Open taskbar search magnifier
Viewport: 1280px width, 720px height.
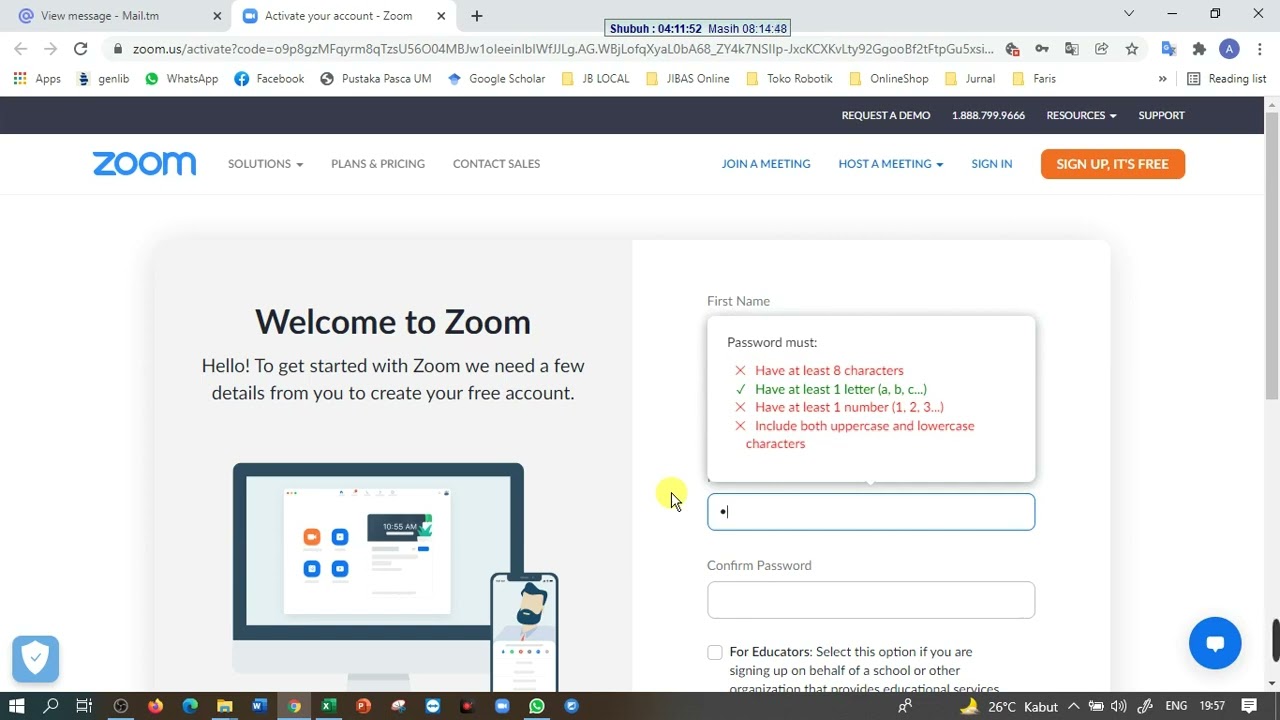51,706
